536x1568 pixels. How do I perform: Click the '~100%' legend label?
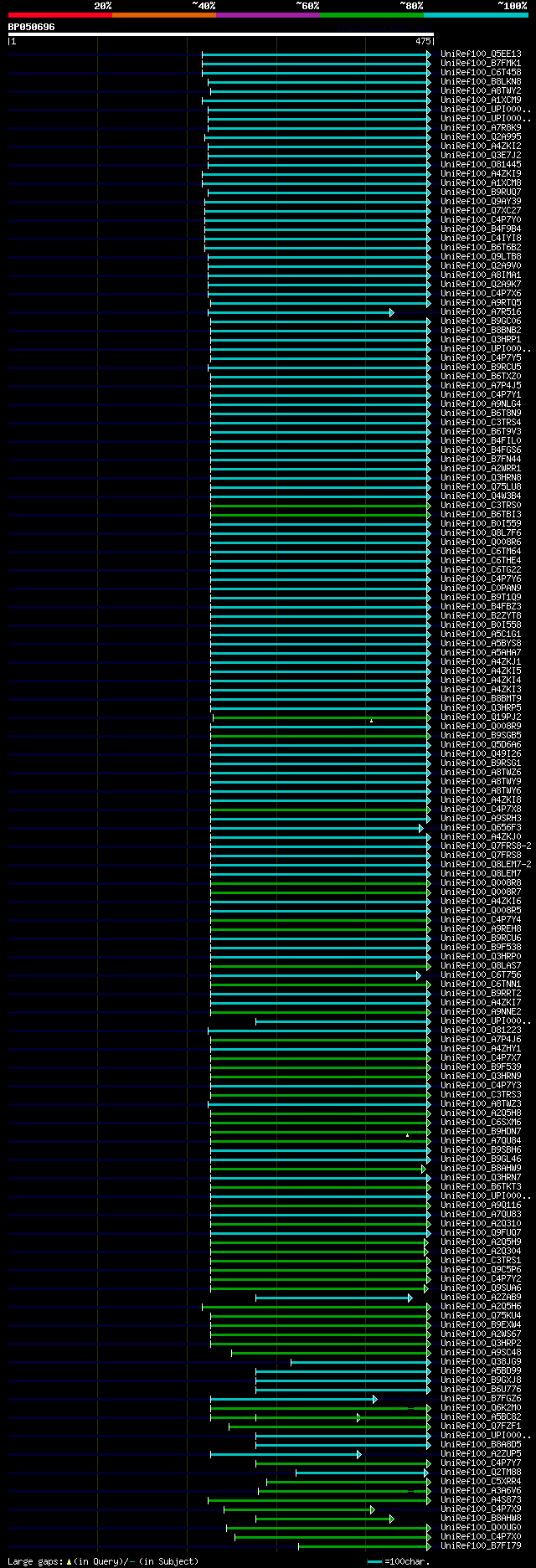(x=512, y=6)
